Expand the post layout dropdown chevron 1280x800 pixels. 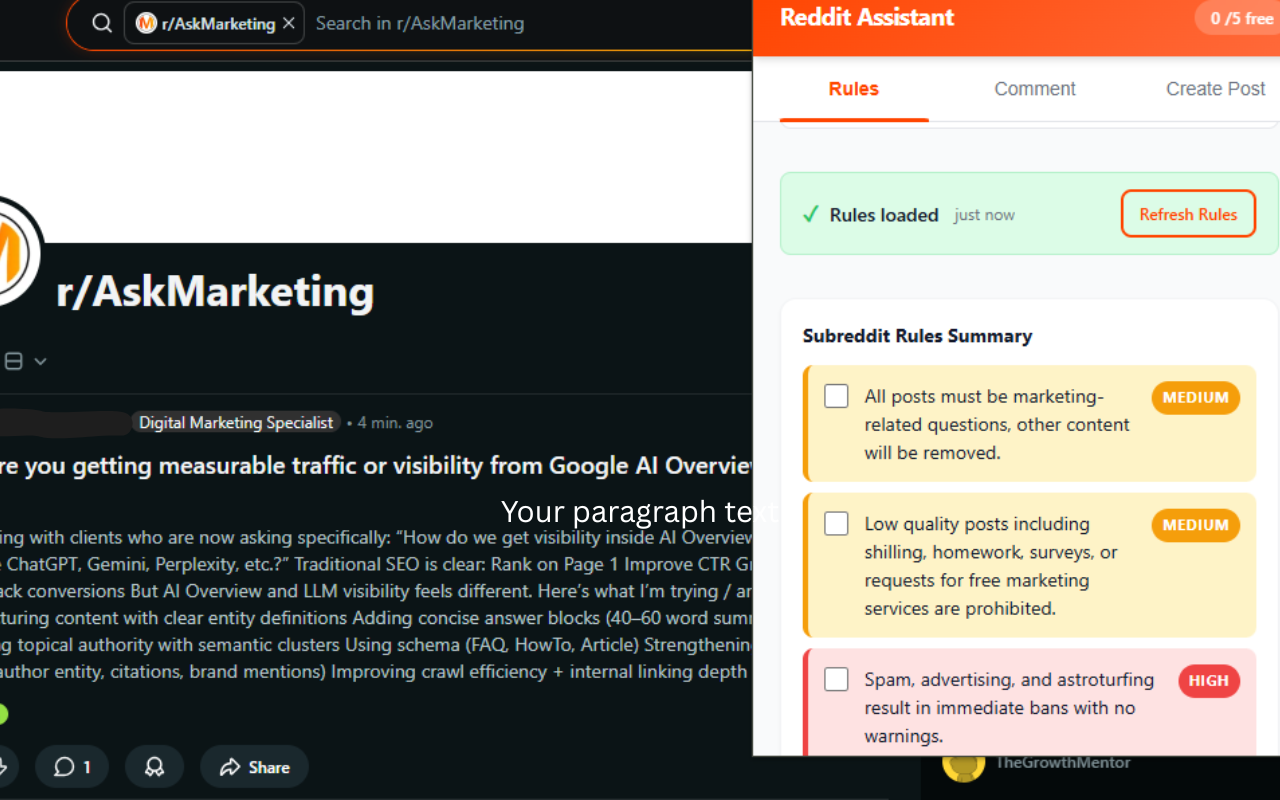[x=41, y=361]
